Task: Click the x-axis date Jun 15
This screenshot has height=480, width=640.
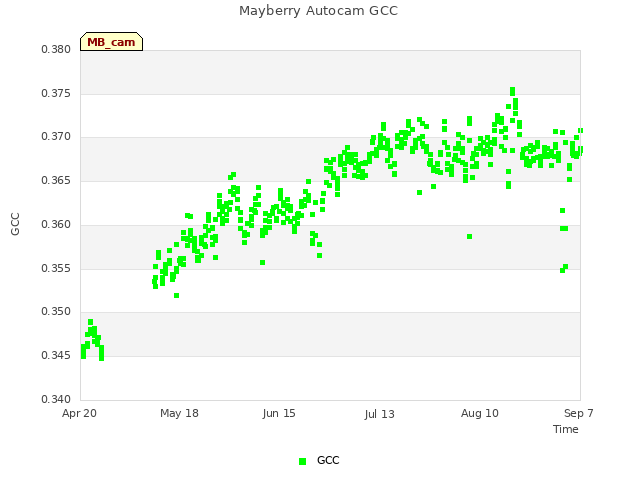Action: [x=279, y=413]
